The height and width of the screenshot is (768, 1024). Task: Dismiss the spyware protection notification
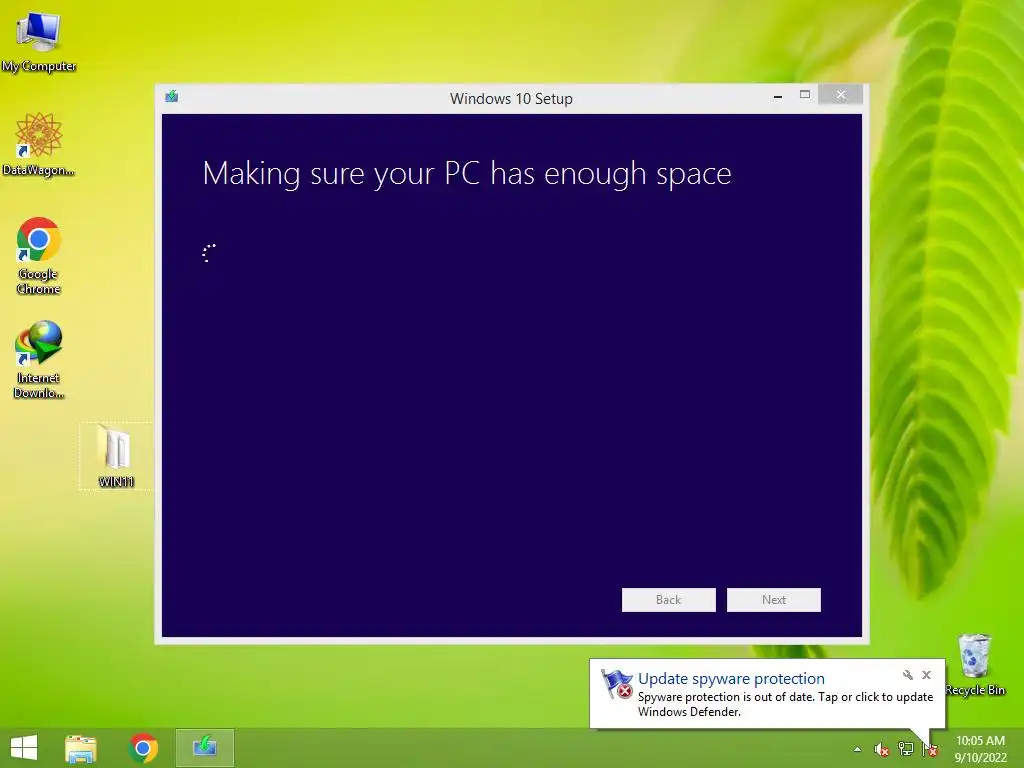[926, 675]
